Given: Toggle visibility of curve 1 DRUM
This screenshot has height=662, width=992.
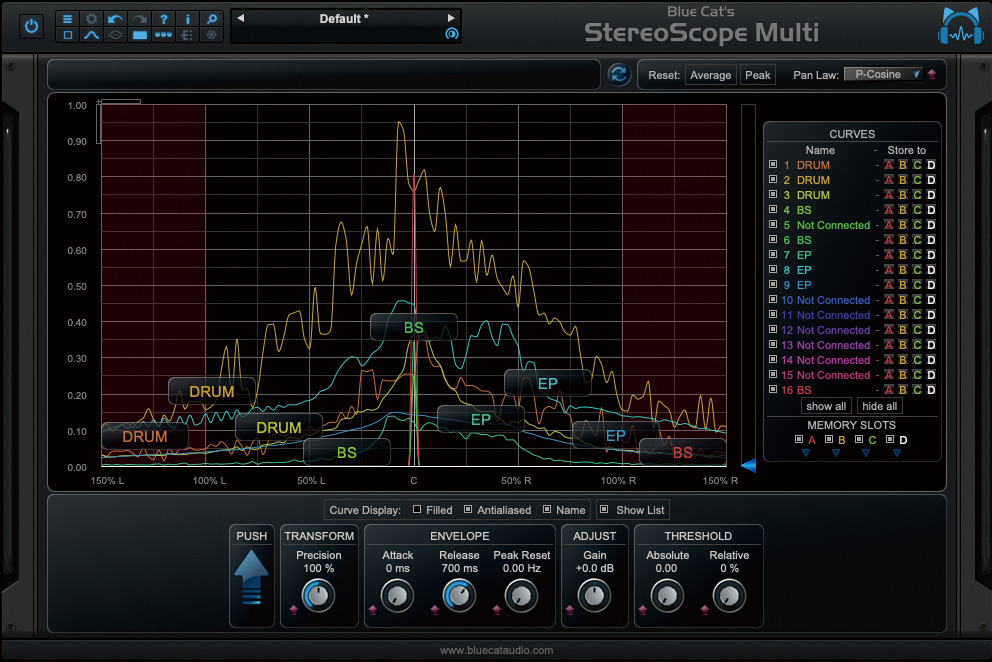Looking at the screenshot, I should pos(773,165).
